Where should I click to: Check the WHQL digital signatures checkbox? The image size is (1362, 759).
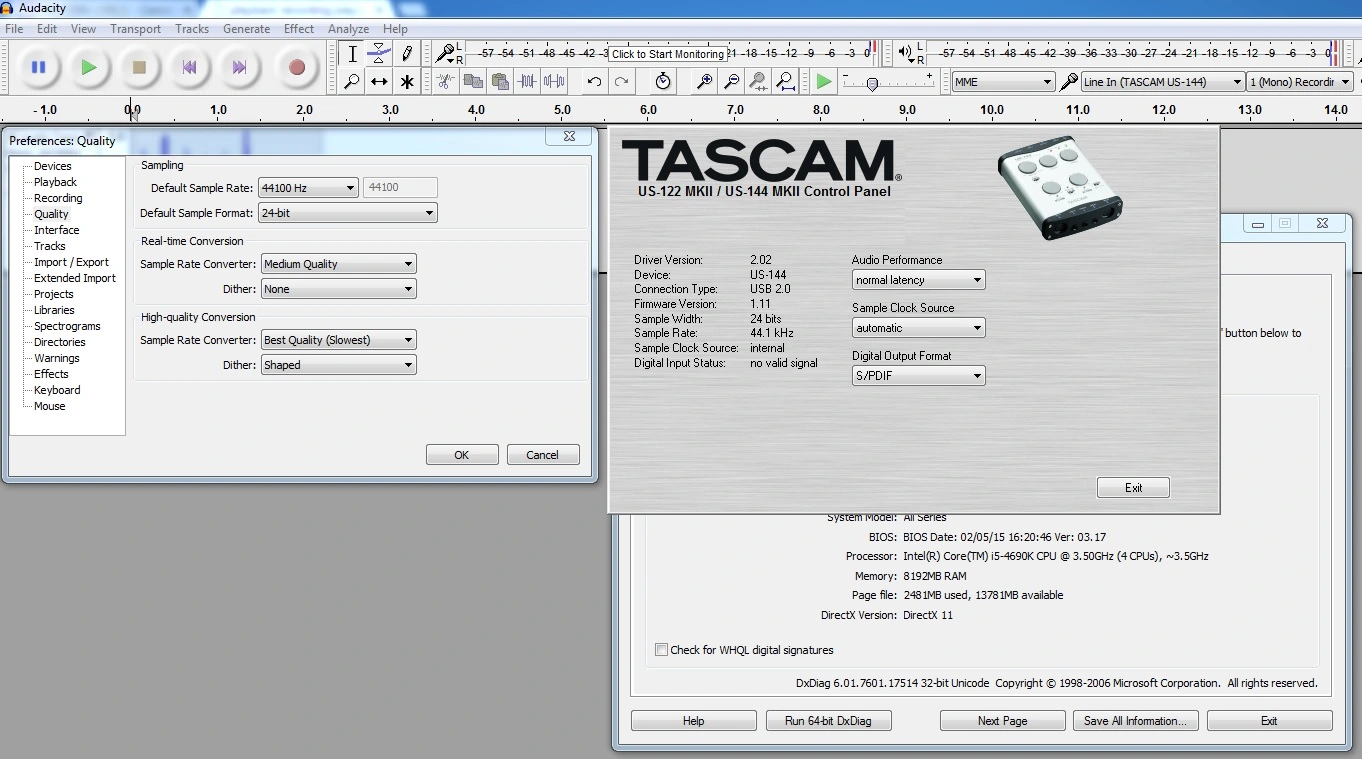tap(661, 650)
